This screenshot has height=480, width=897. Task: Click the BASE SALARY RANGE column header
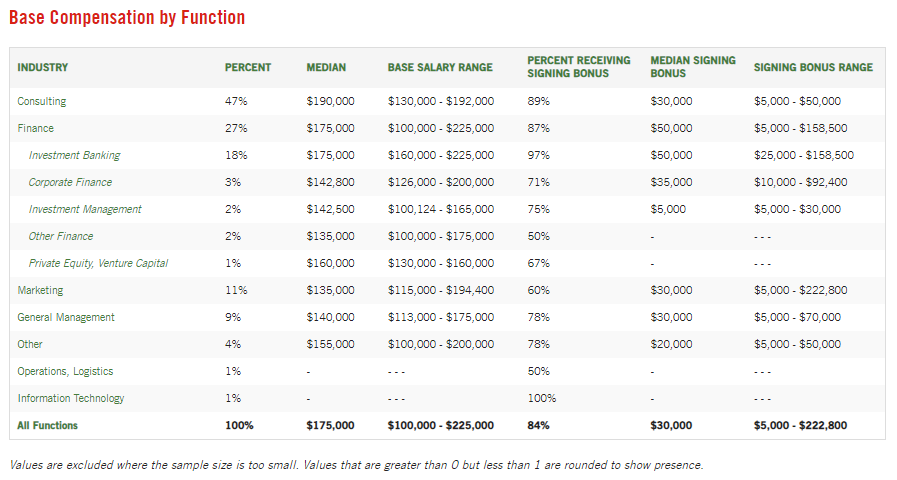click(440, 68)
